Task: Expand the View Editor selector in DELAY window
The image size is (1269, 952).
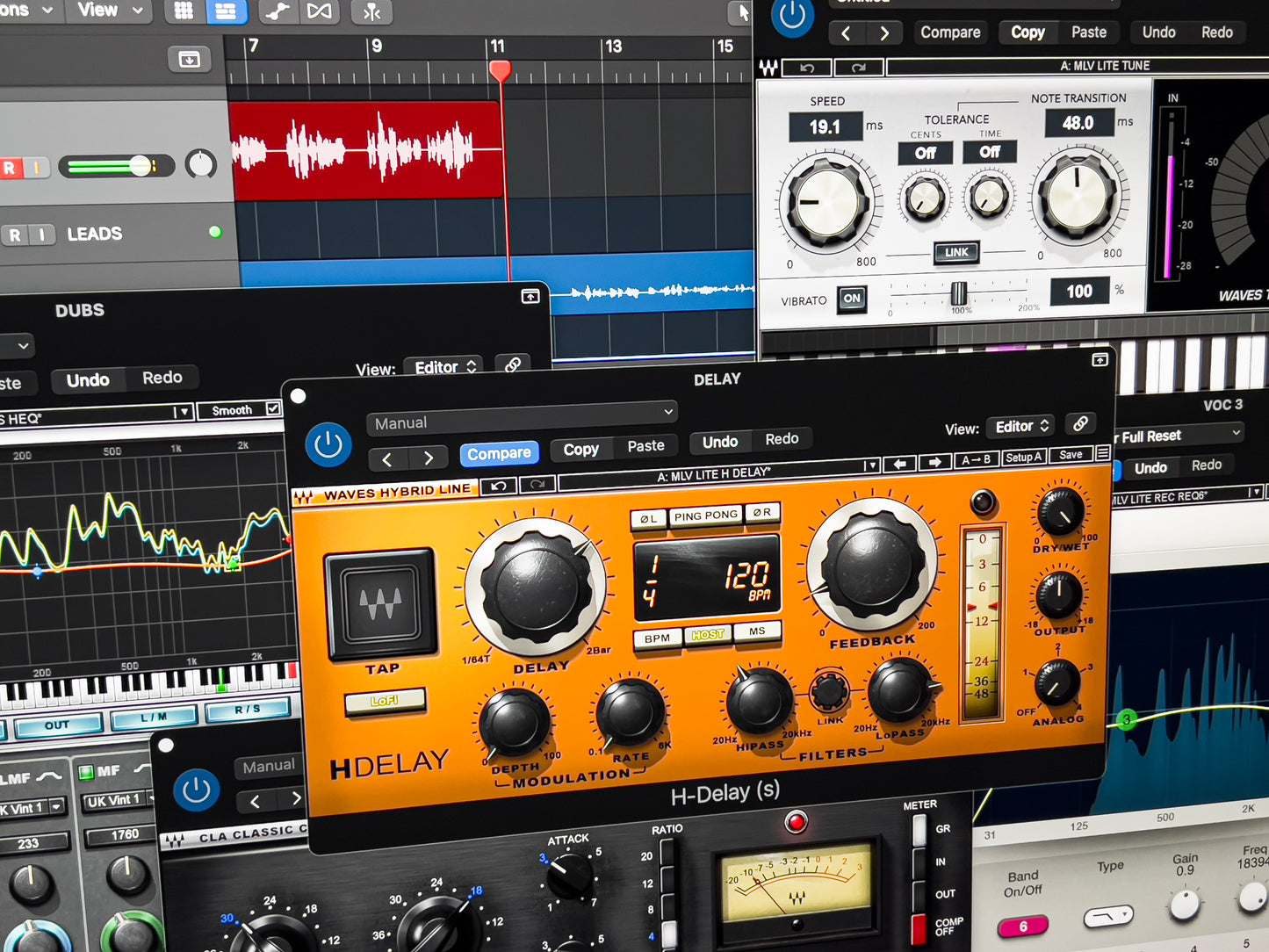Action: pos(1022,426)
